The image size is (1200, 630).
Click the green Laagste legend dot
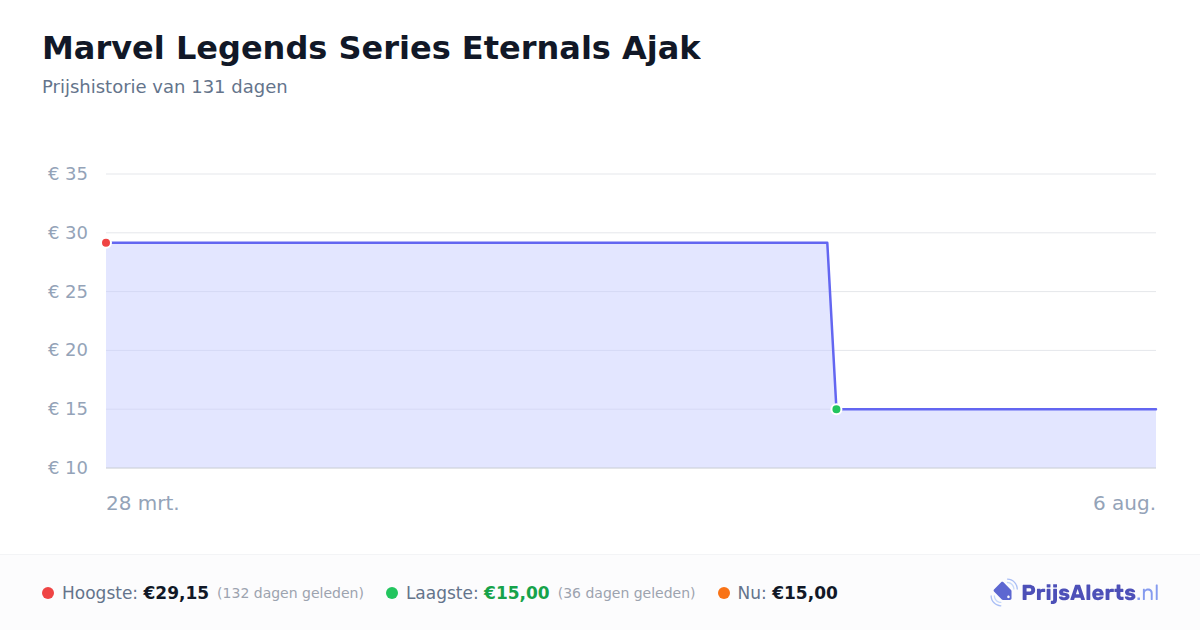click(392, 593)
